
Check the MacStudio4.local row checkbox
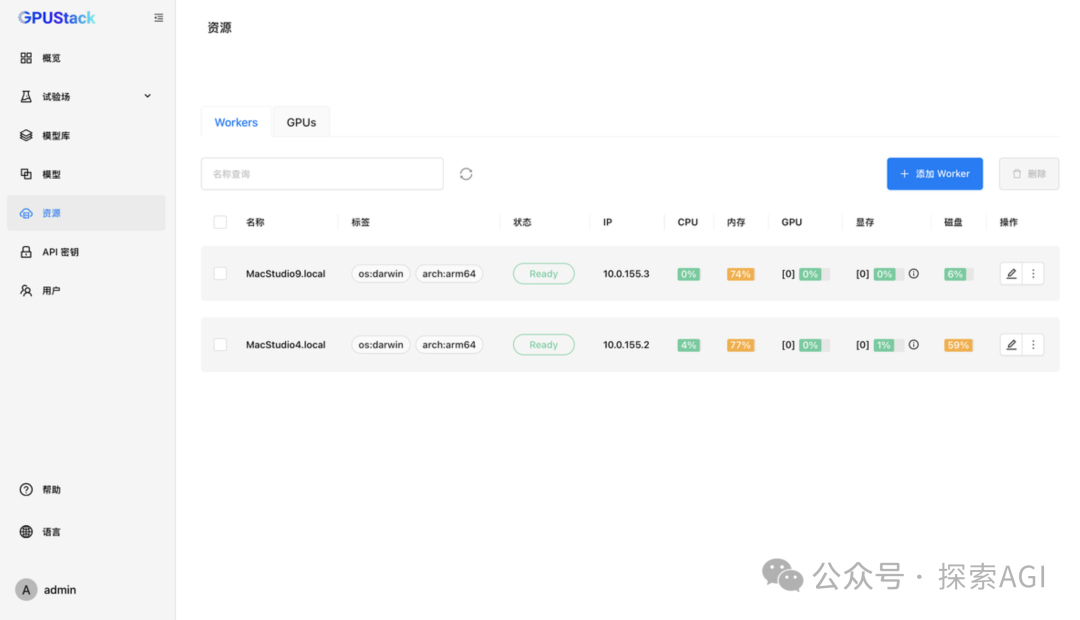(x=220, y=344)
